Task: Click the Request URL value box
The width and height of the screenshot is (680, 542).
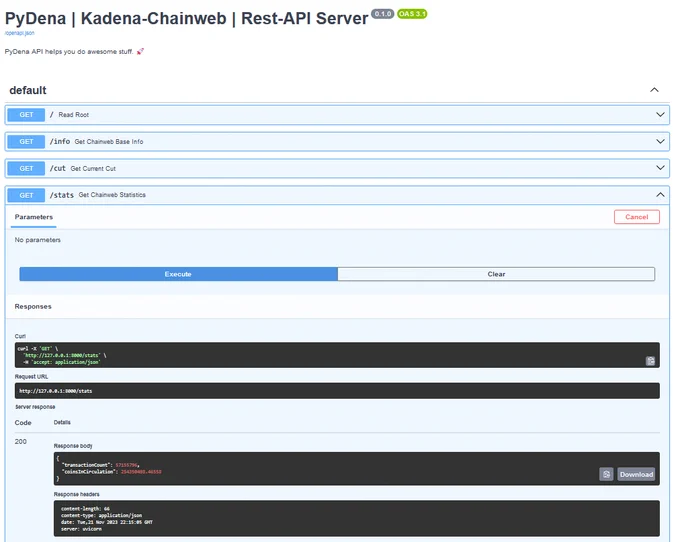Action: click(337, 391)
